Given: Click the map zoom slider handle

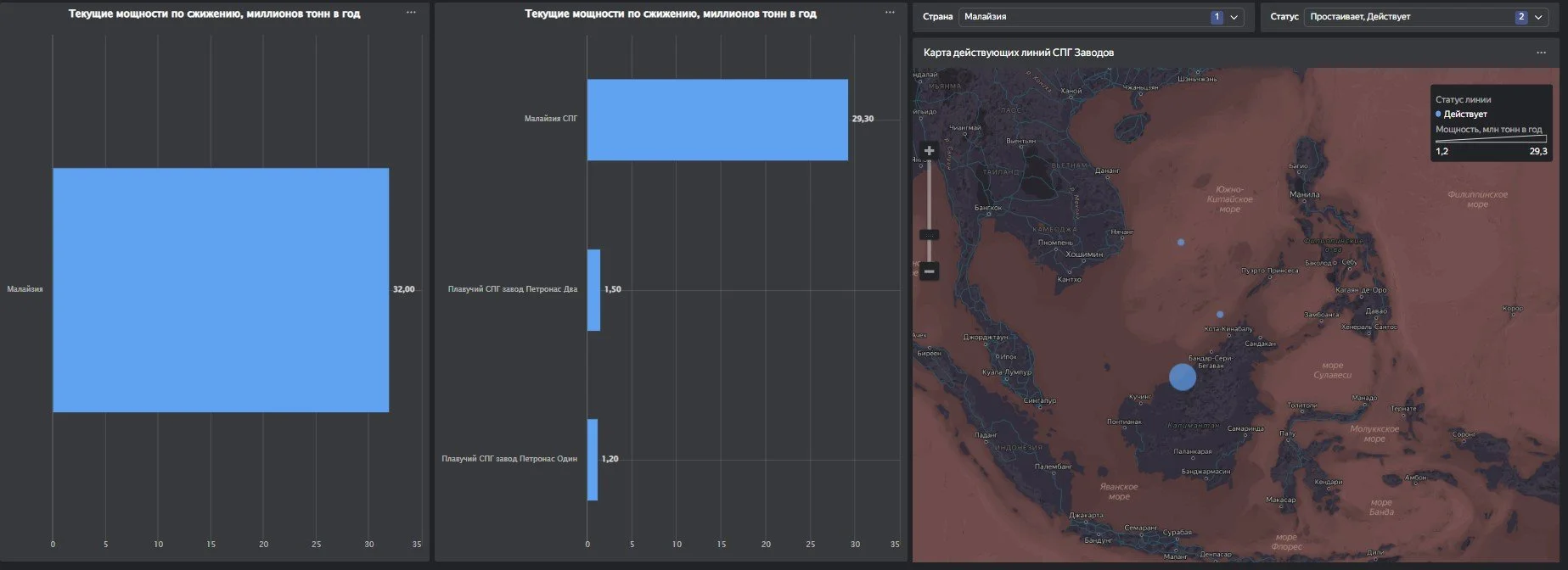Looking at the screenshot, I should [x=930, y=235].
